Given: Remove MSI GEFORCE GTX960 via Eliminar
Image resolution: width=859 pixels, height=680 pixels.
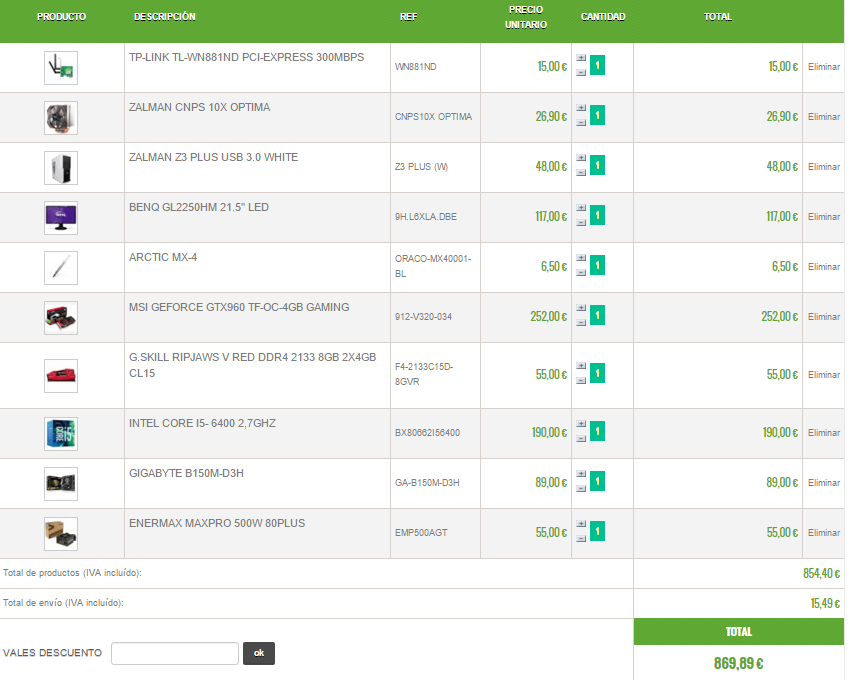Looking at the screenshot, I should pyautogui.click(x=824, y=317).
